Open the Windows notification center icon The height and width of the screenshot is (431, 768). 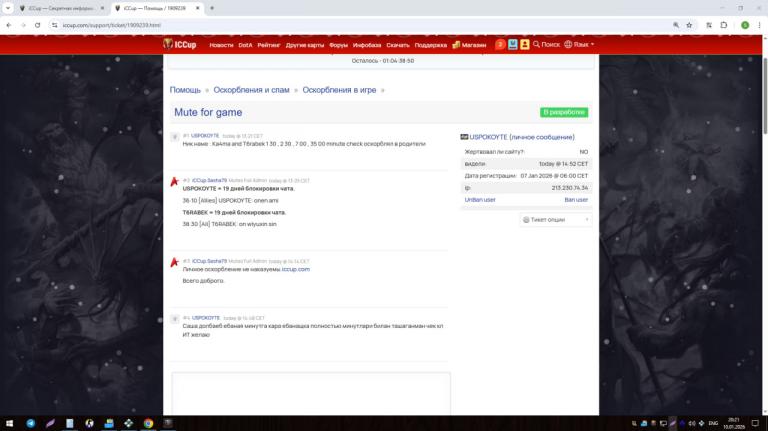pos(755,423)
